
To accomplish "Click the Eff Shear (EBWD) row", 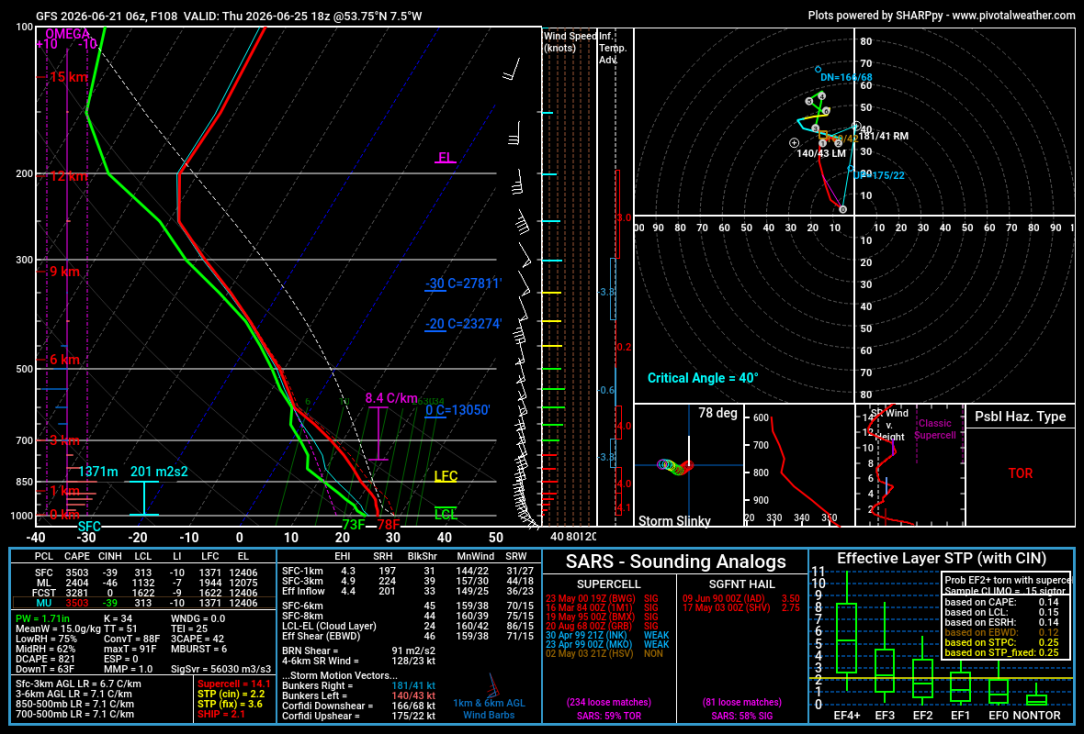I will (408, 636).
